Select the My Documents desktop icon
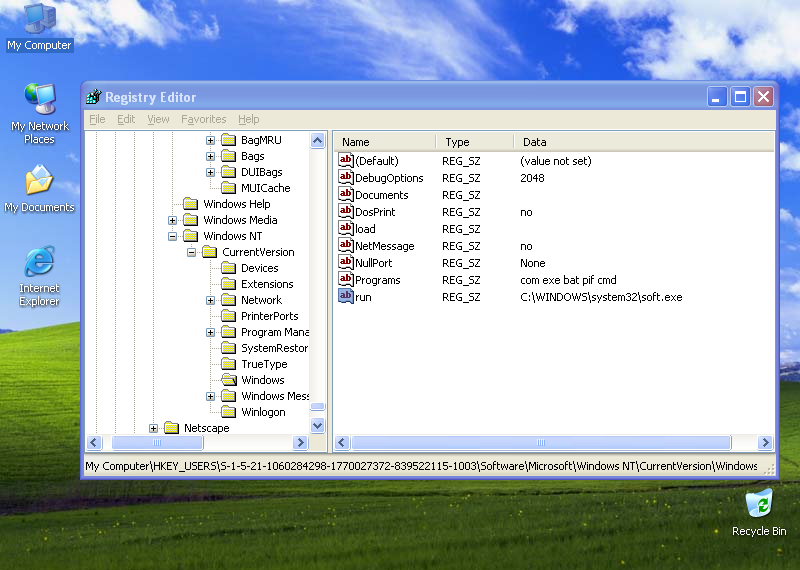Viewport: 800px width, 570px height. point(39,189)
